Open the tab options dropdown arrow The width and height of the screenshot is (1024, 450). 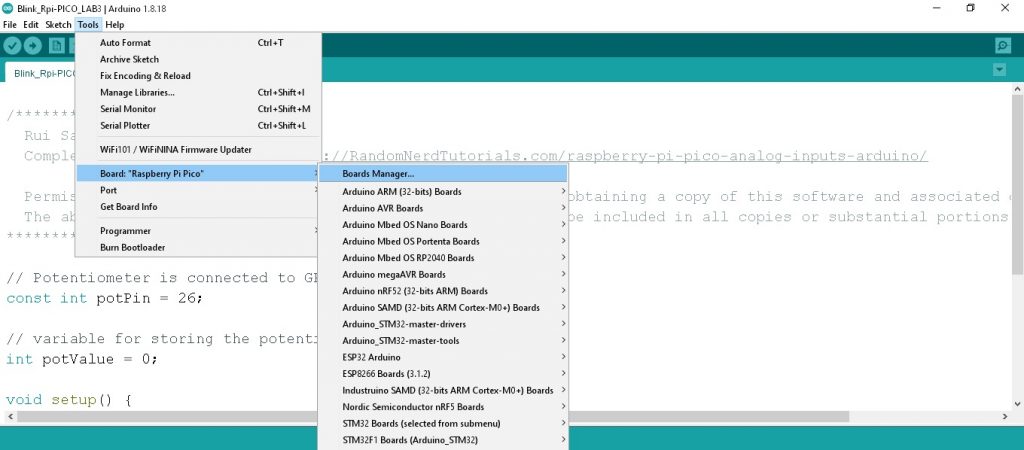coord(999,69)
